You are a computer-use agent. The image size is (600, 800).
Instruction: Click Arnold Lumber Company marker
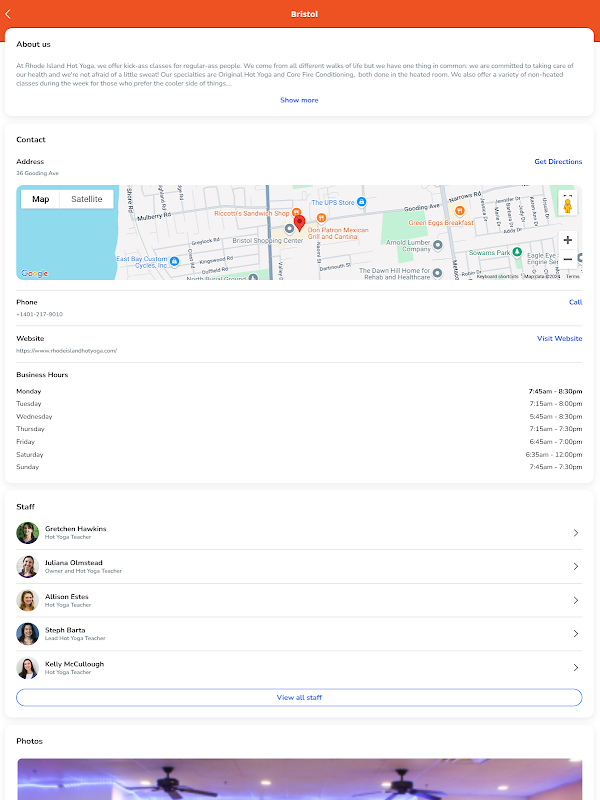437,246
